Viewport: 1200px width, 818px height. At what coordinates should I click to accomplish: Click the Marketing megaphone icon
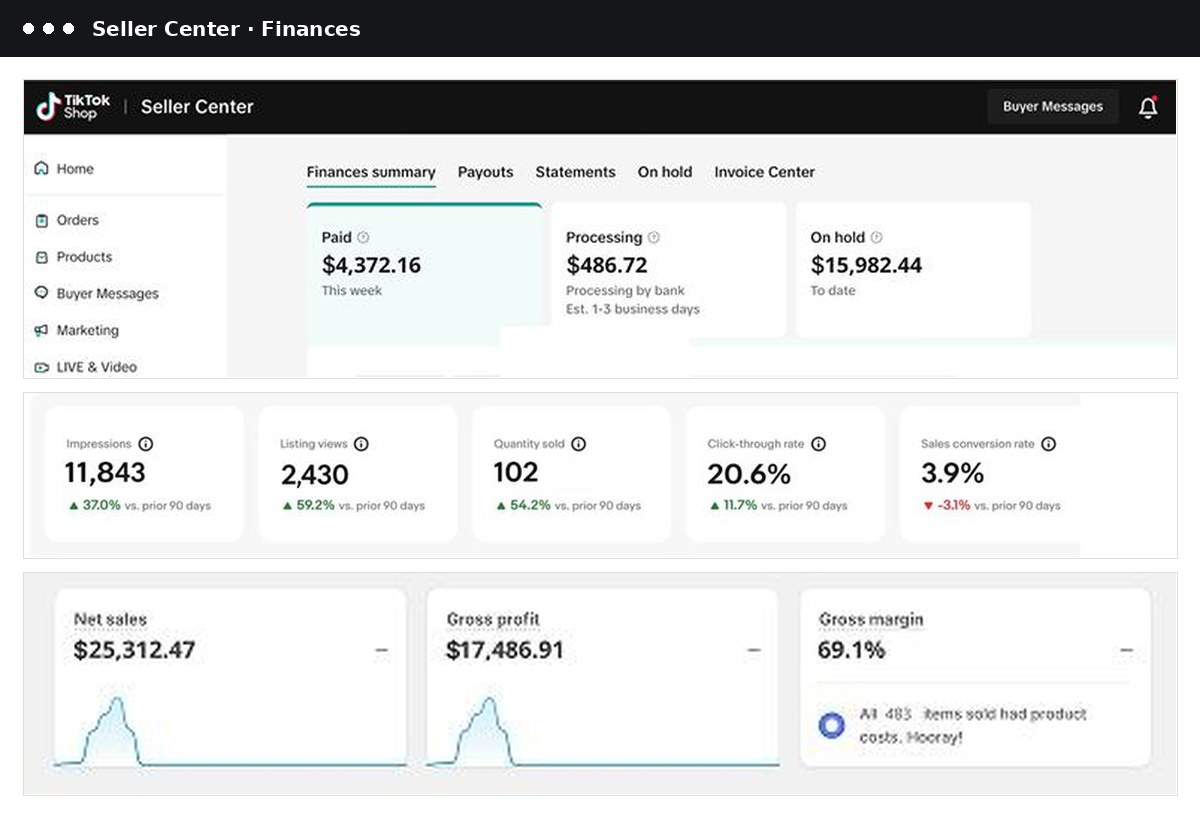[41, 330]
